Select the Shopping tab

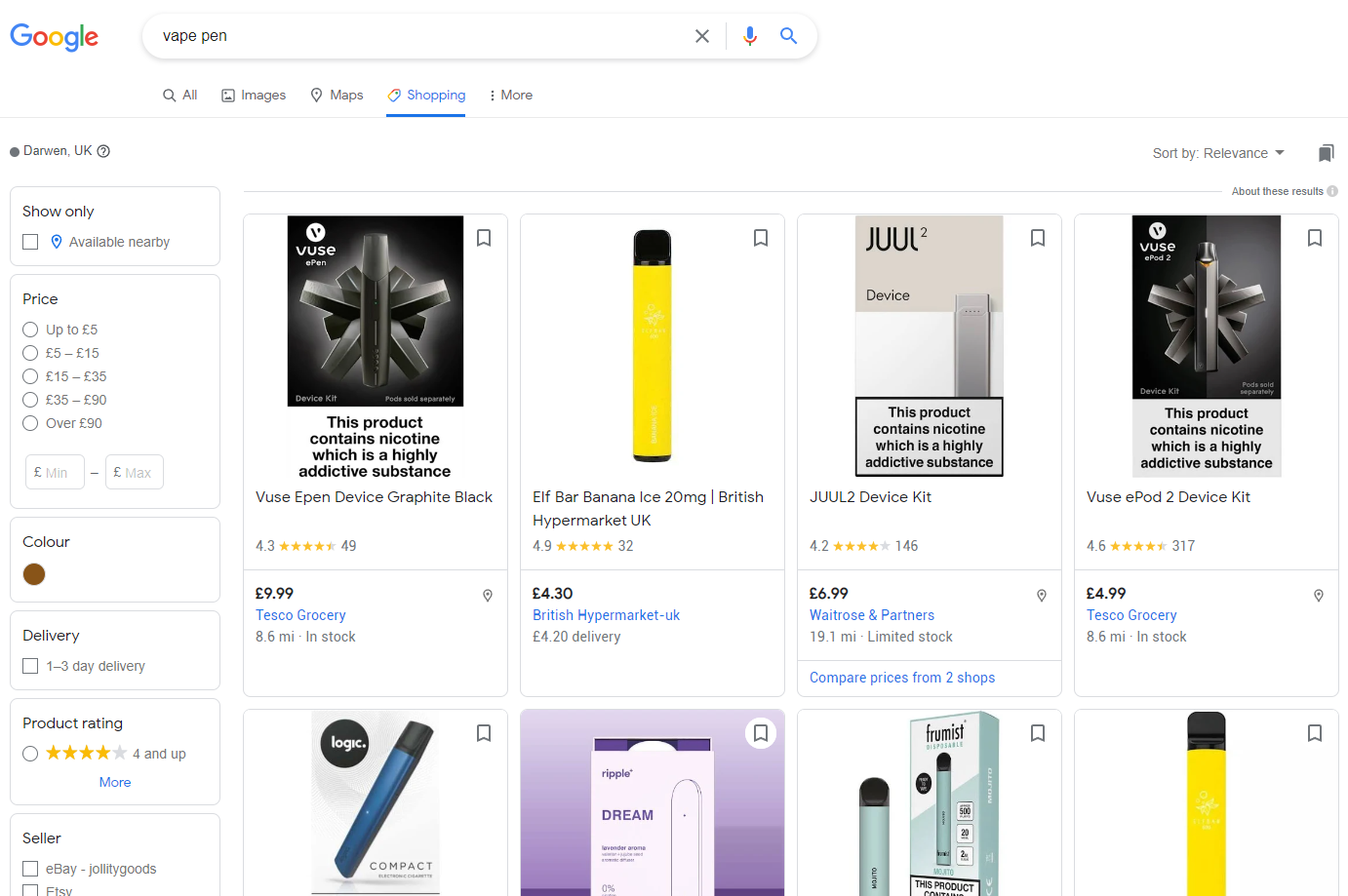[426, 95]
